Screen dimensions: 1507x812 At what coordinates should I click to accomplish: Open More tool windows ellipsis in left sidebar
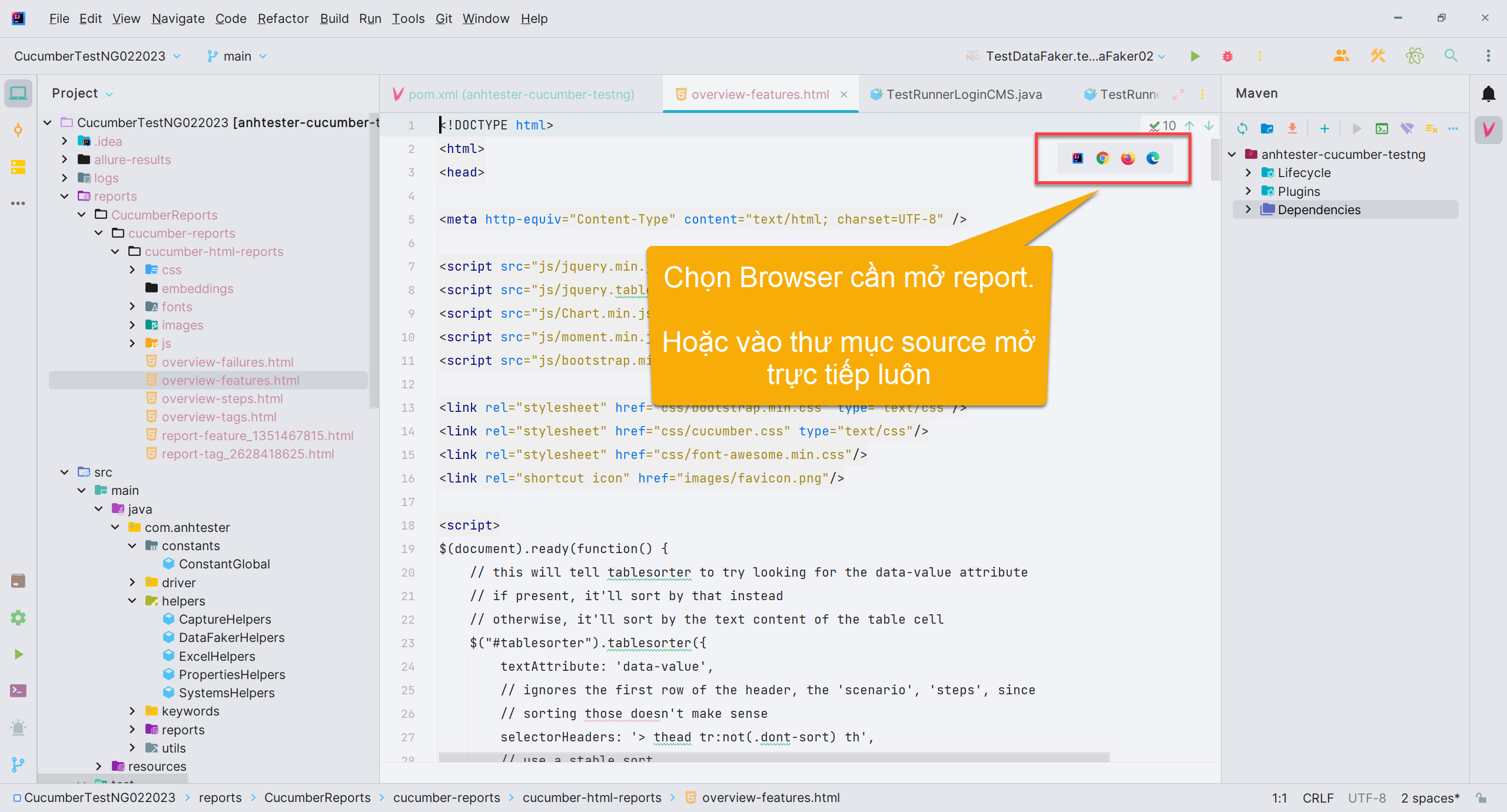point(18,204)
